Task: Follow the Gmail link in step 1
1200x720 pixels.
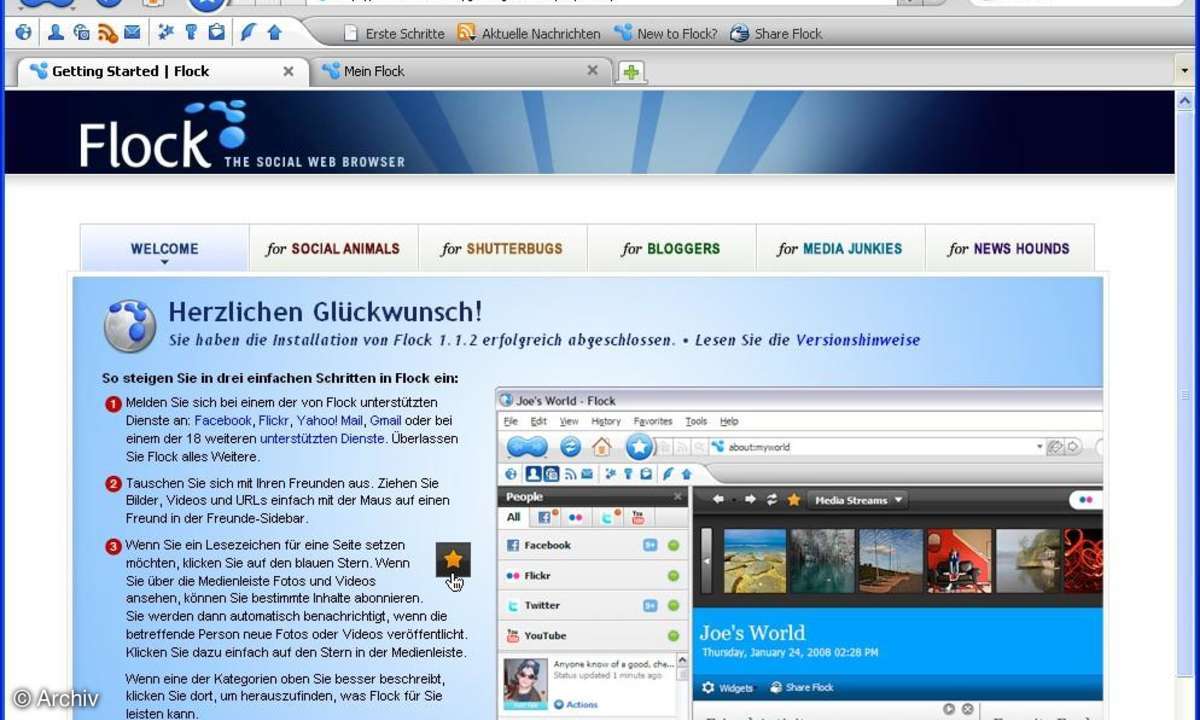Action: (385, 421)
